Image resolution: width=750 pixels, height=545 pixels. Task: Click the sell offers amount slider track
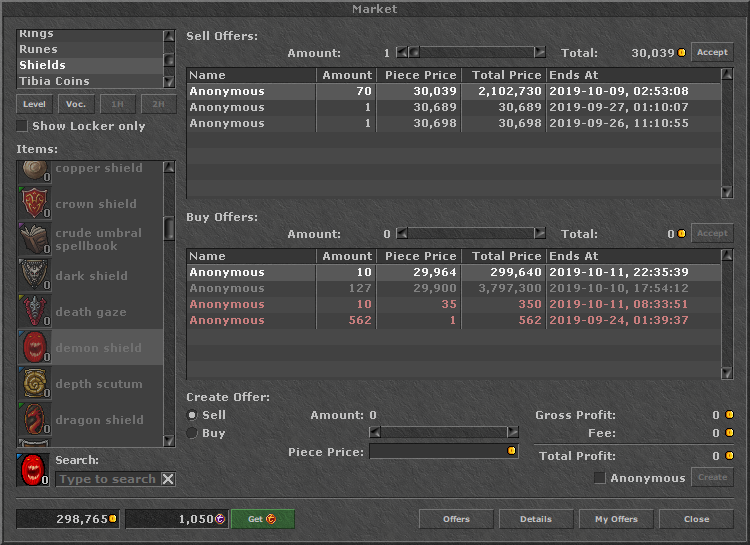point(476,52)
